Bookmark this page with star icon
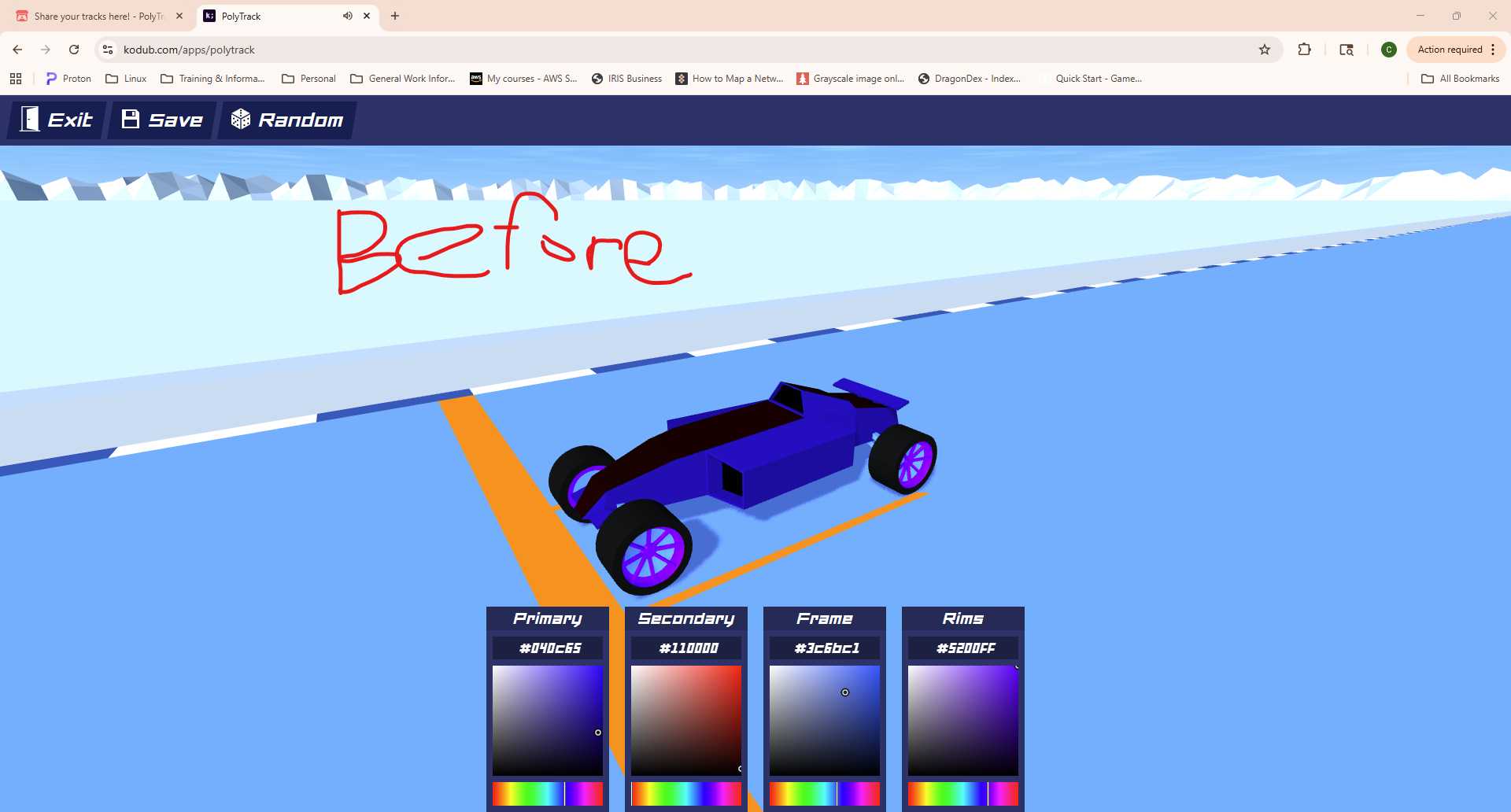Screen dimensions: 1511x812 coord(1265,50)
